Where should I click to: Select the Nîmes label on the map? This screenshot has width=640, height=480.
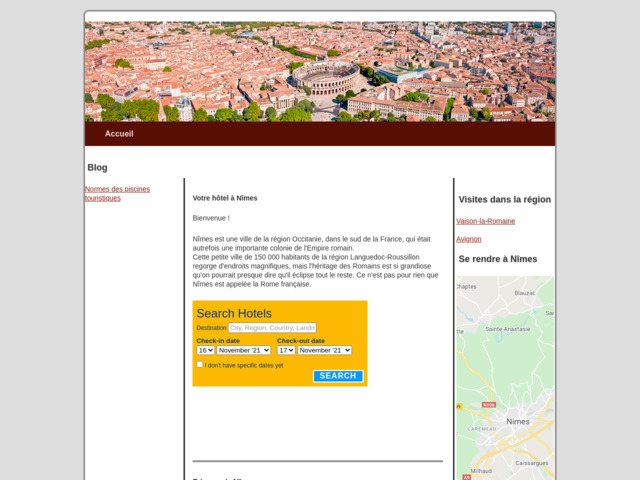coord(518,422)
